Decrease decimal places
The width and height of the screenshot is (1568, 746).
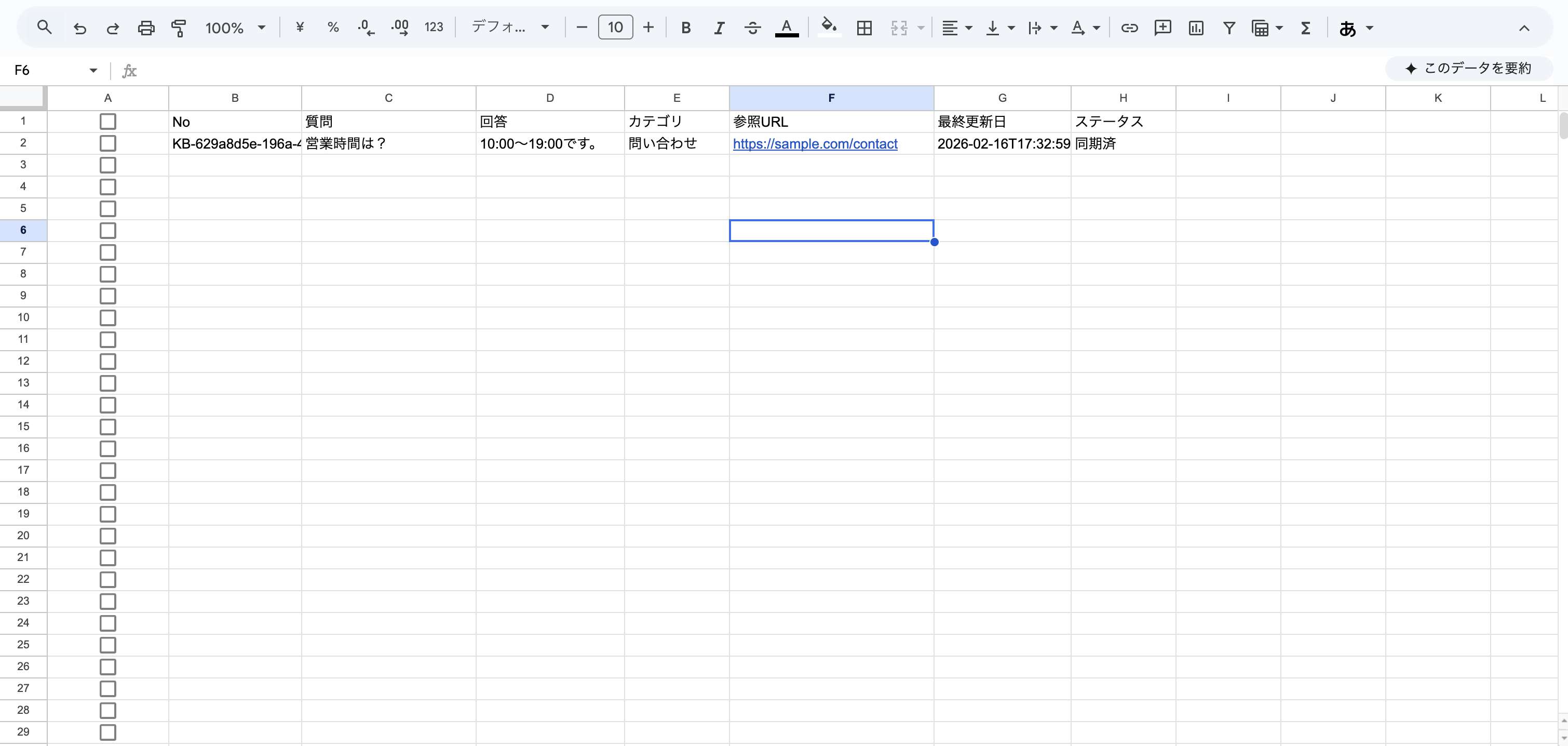pyautogui.click(x=366, y=28)
